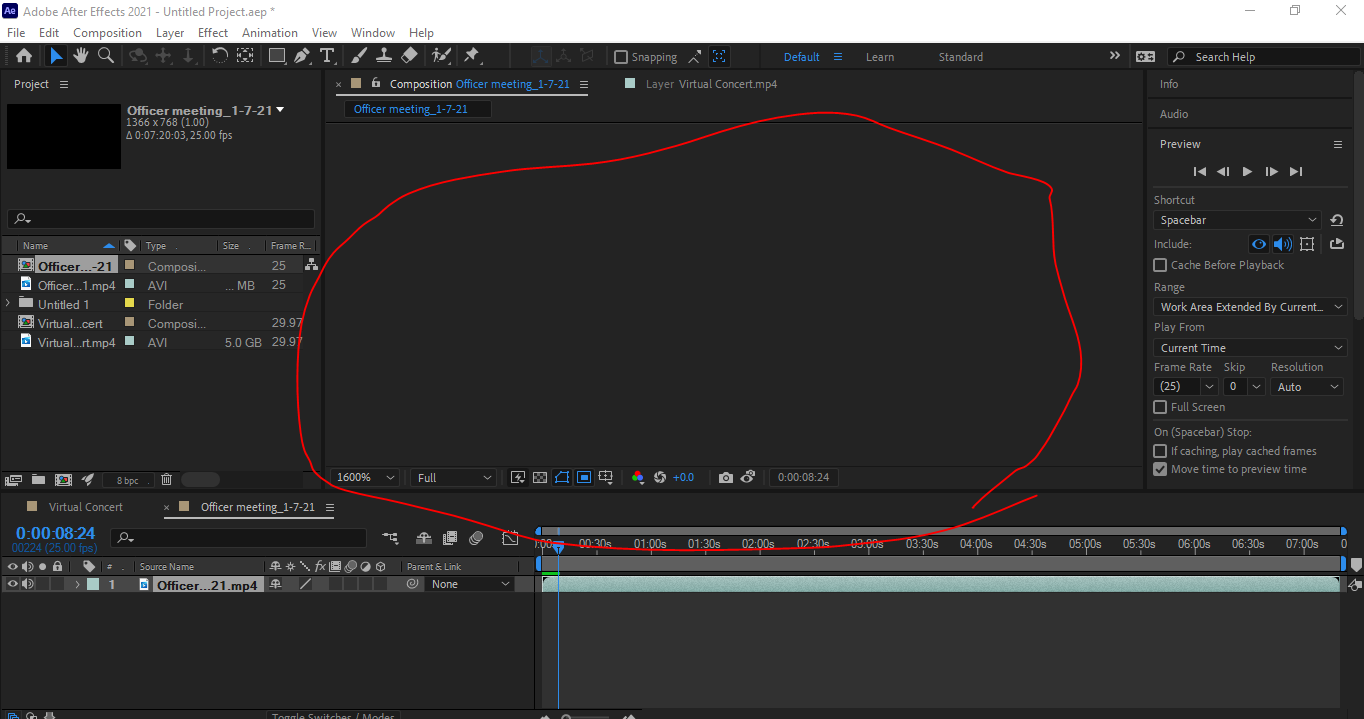Open the Resolution Full dropdown

click(x=452, y=477)
